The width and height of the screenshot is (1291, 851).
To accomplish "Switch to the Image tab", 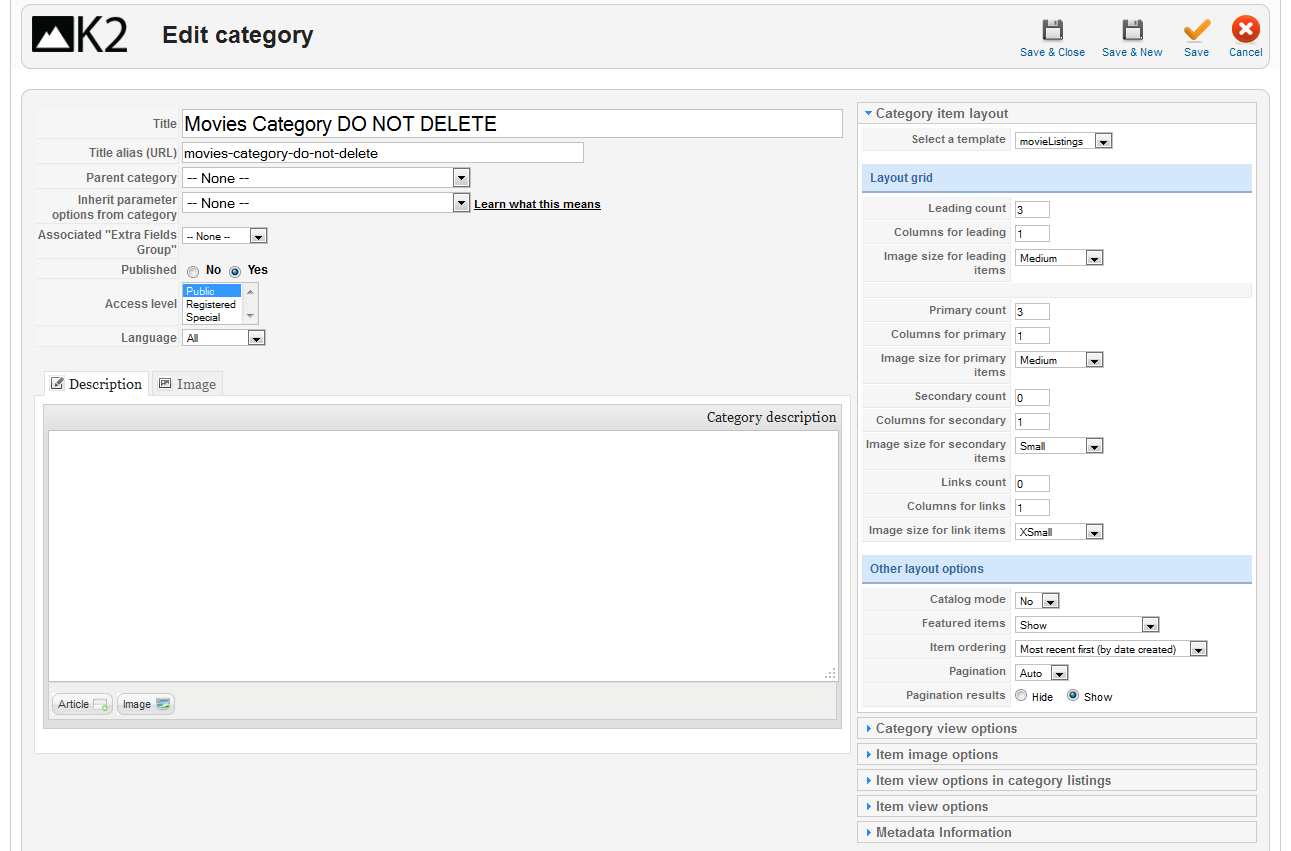I will pos(187,384).
